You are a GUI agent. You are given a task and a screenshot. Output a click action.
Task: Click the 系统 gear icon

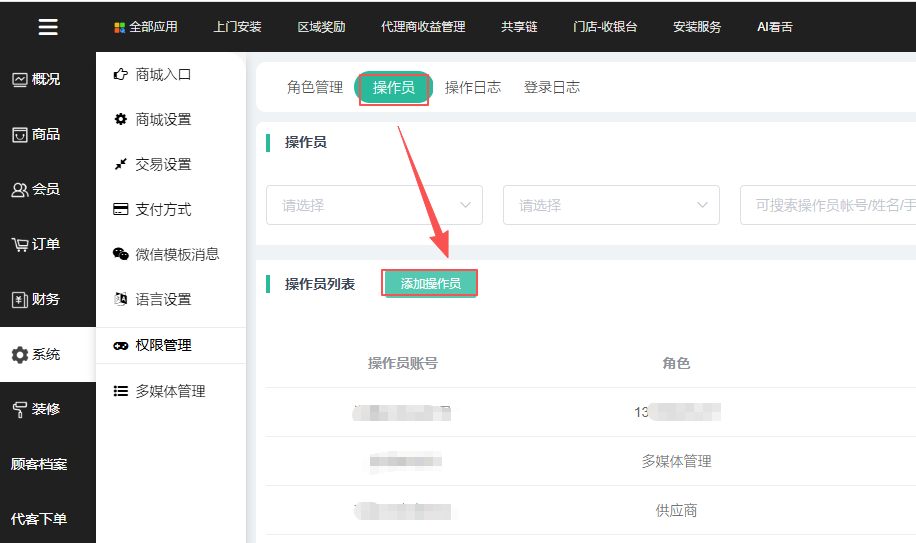[x=19, y=355]
